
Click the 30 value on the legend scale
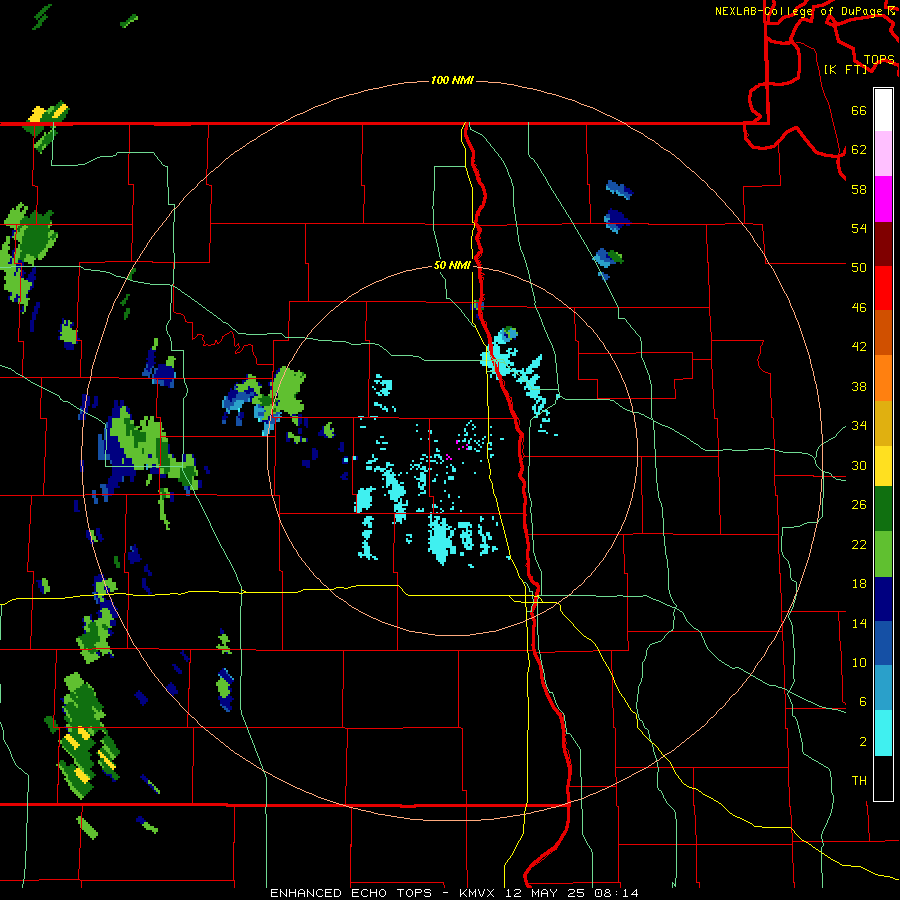click(x=859, y=465)
